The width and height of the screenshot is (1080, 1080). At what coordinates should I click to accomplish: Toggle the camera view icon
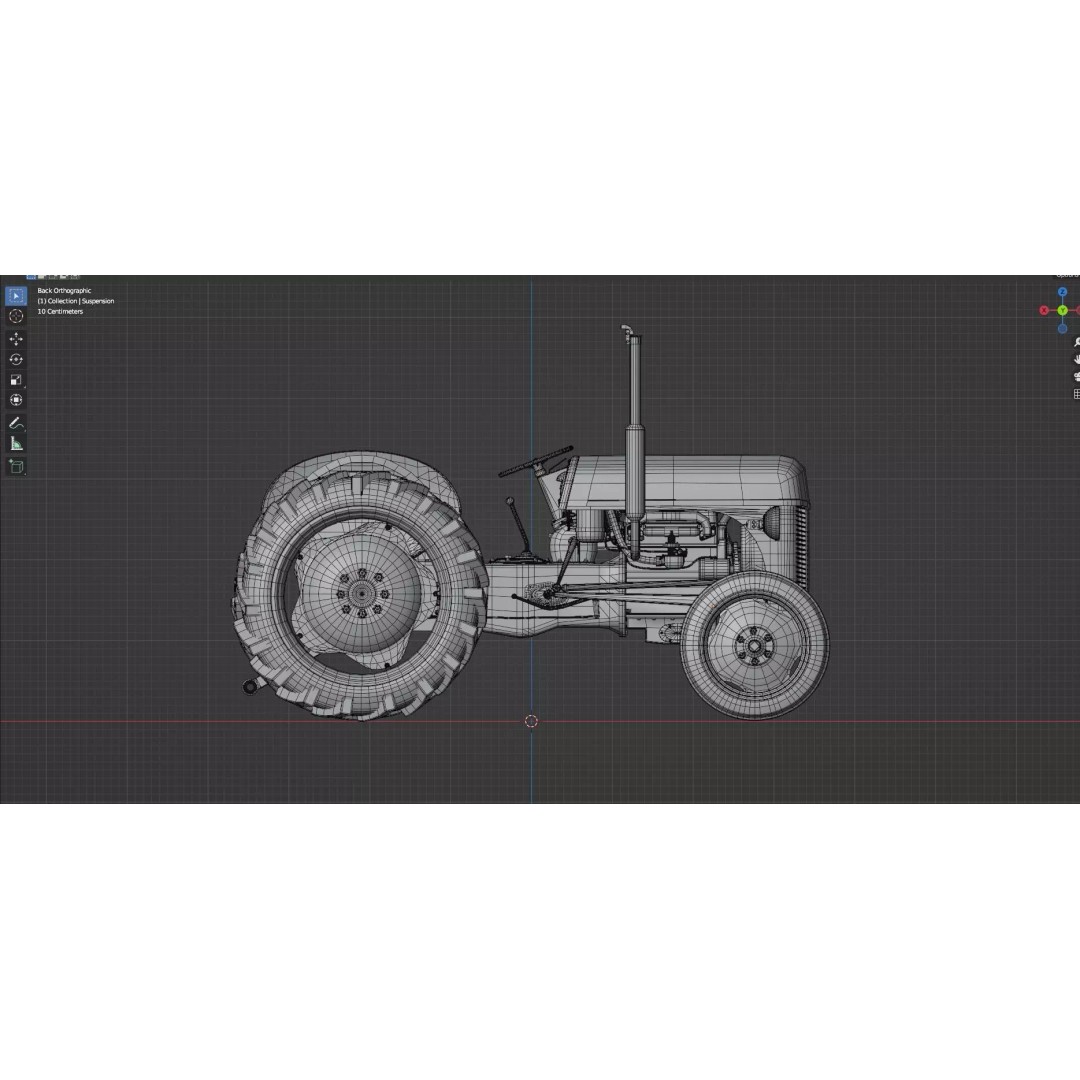(1077, 377)
